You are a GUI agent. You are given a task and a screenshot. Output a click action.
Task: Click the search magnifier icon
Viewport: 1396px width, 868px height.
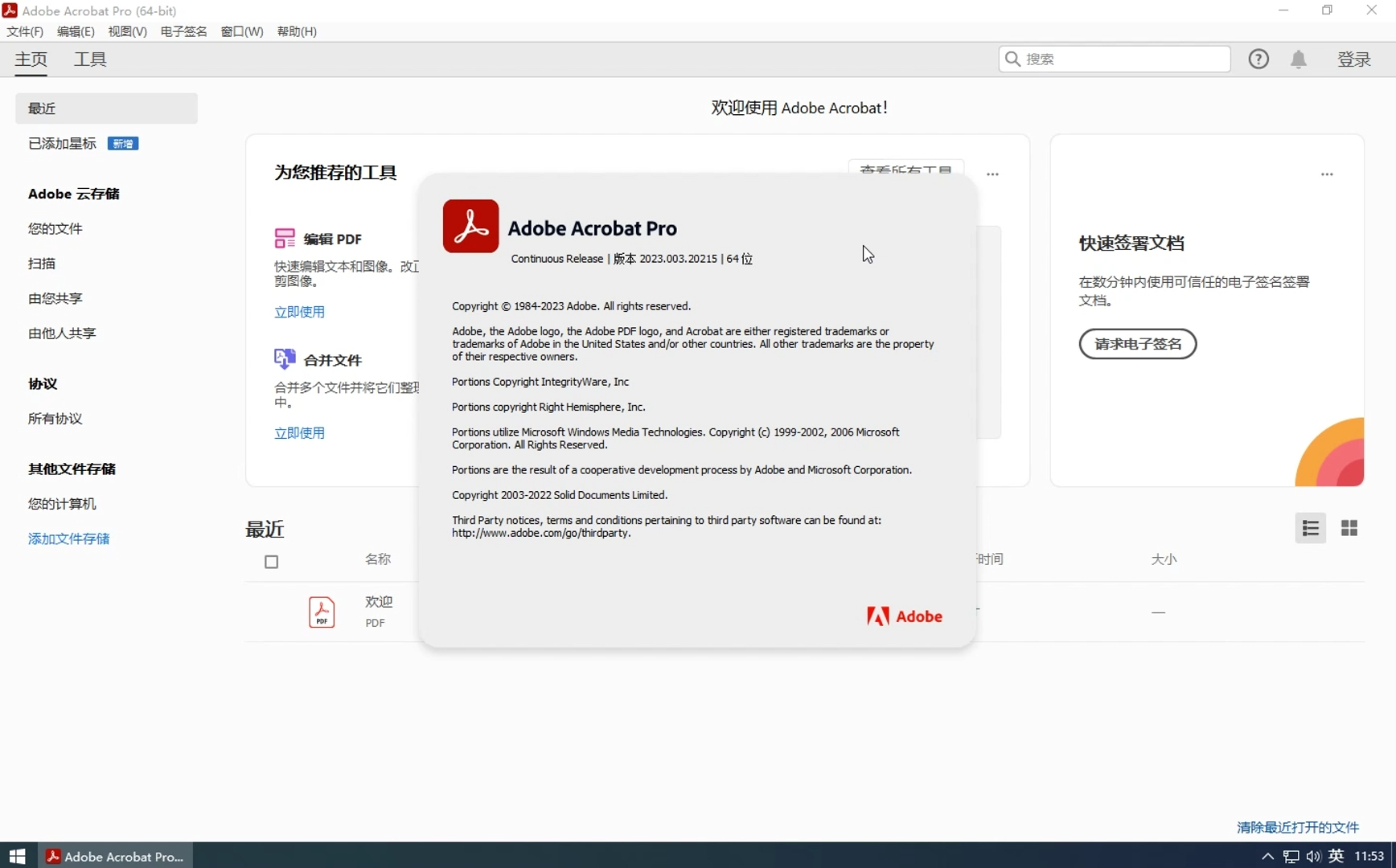1013,59
